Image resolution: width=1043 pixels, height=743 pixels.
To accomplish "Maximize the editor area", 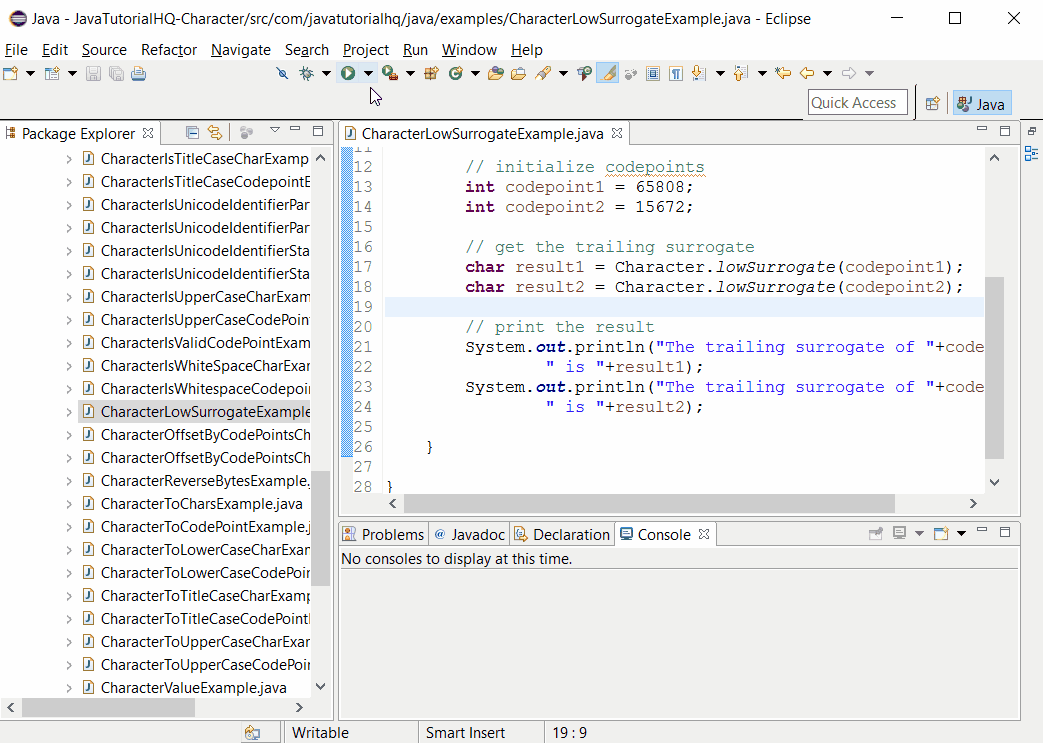I will coord(1005,131).
